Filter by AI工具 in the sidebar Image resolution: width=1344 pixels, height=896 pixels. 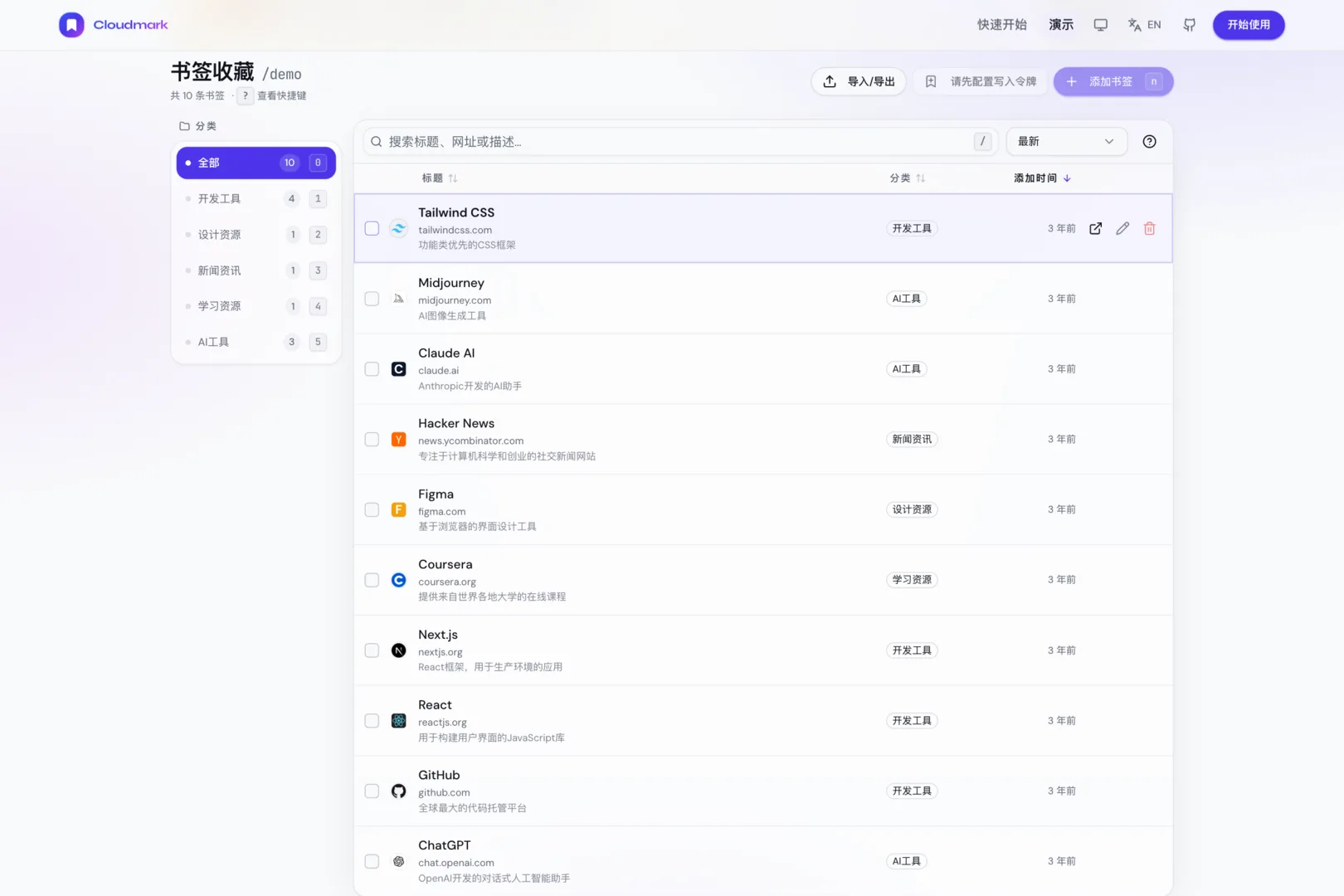[x=256, y=342]
